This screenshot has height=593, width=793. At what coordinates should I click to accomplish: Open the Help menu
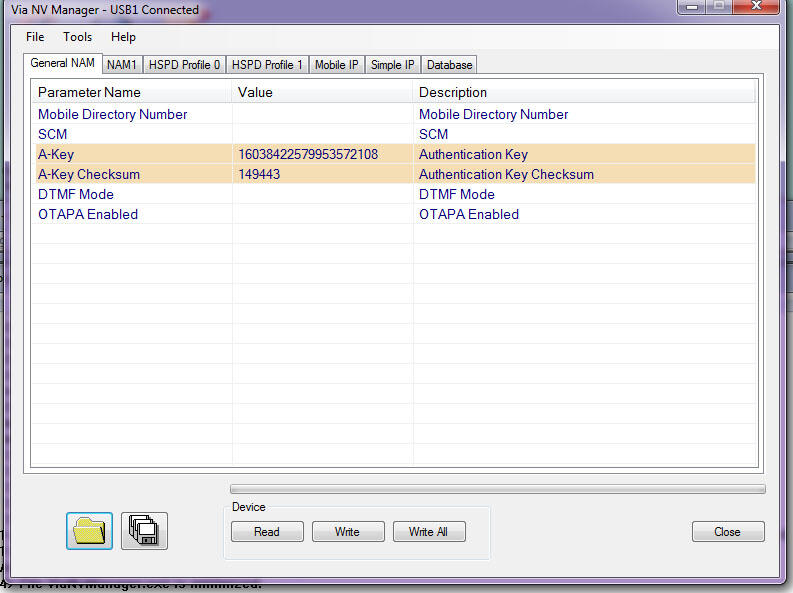pyautogui.click(x=123, y=37)
